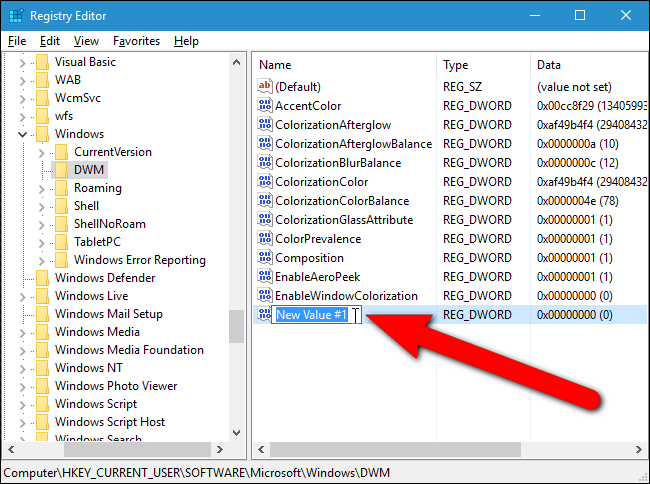Select the Windows Script Host key

(x=110, y=422)
